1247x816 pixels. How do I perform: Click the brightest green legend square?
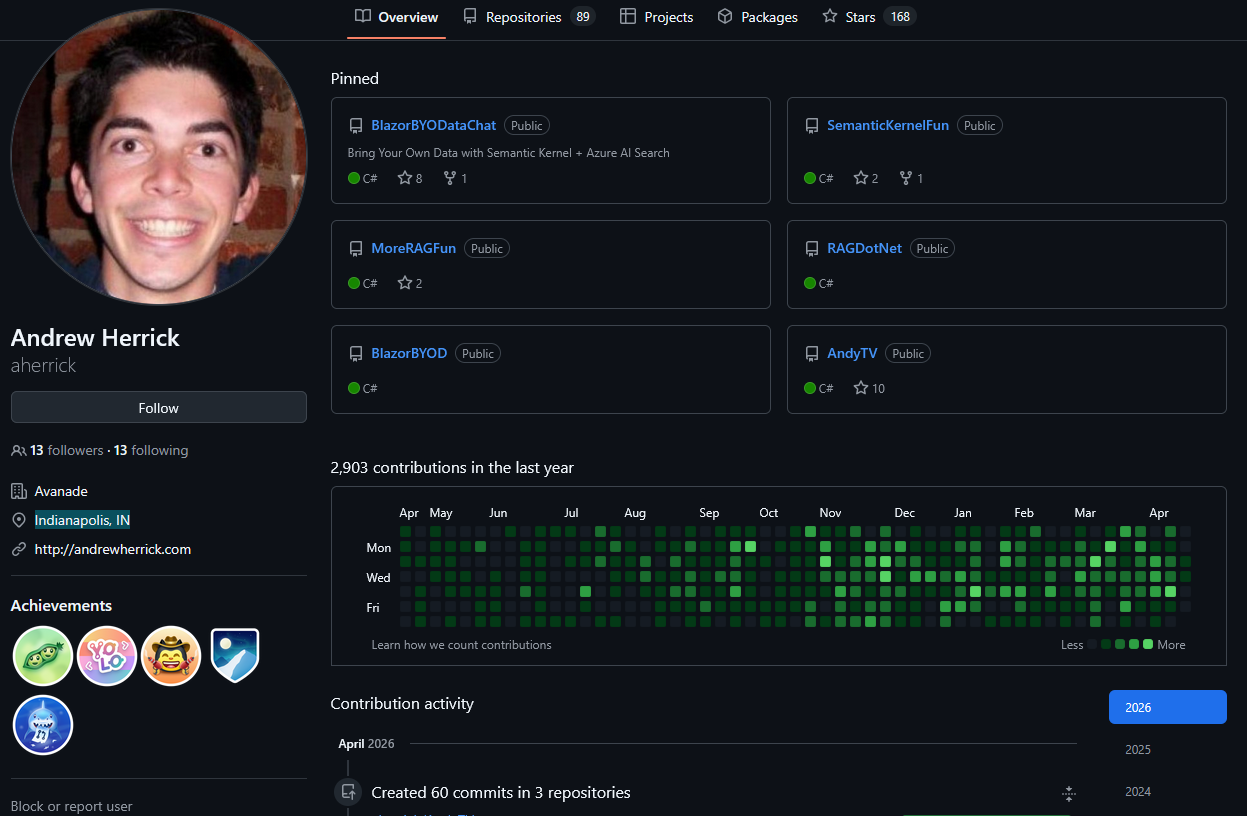coord(1148,645)
